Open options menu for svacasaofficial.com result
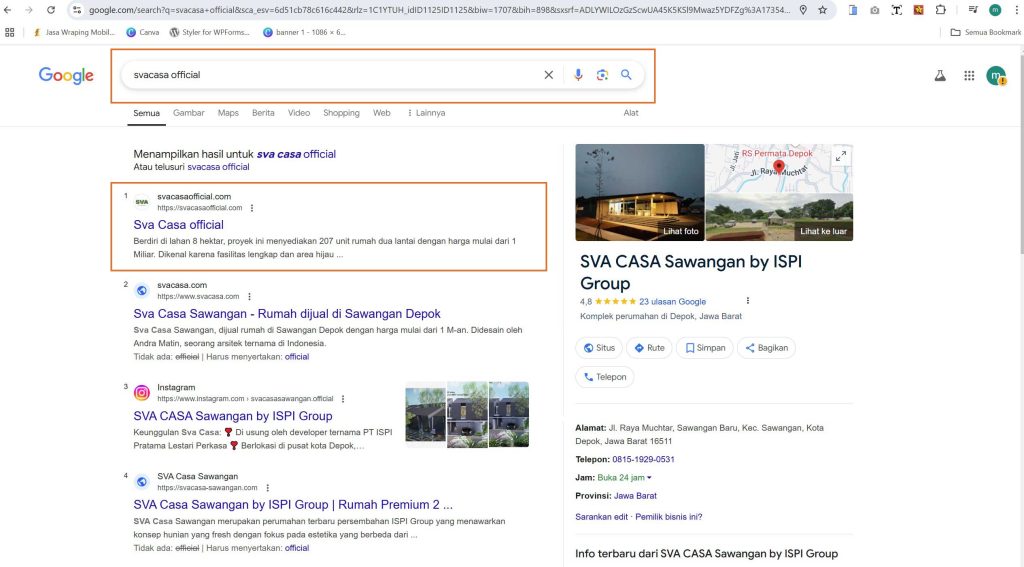 click(x=251, y=208)
